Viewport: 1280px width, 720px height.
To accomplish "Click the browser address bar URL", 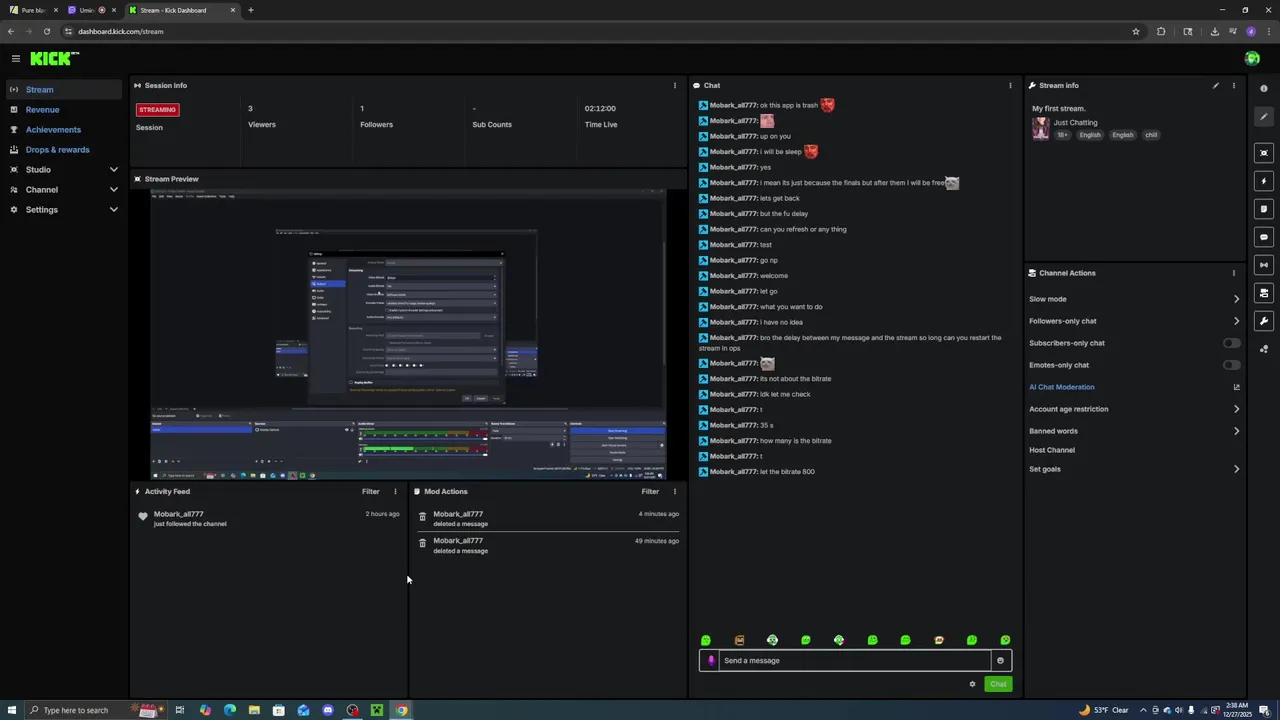I will [x=120, y=31].
